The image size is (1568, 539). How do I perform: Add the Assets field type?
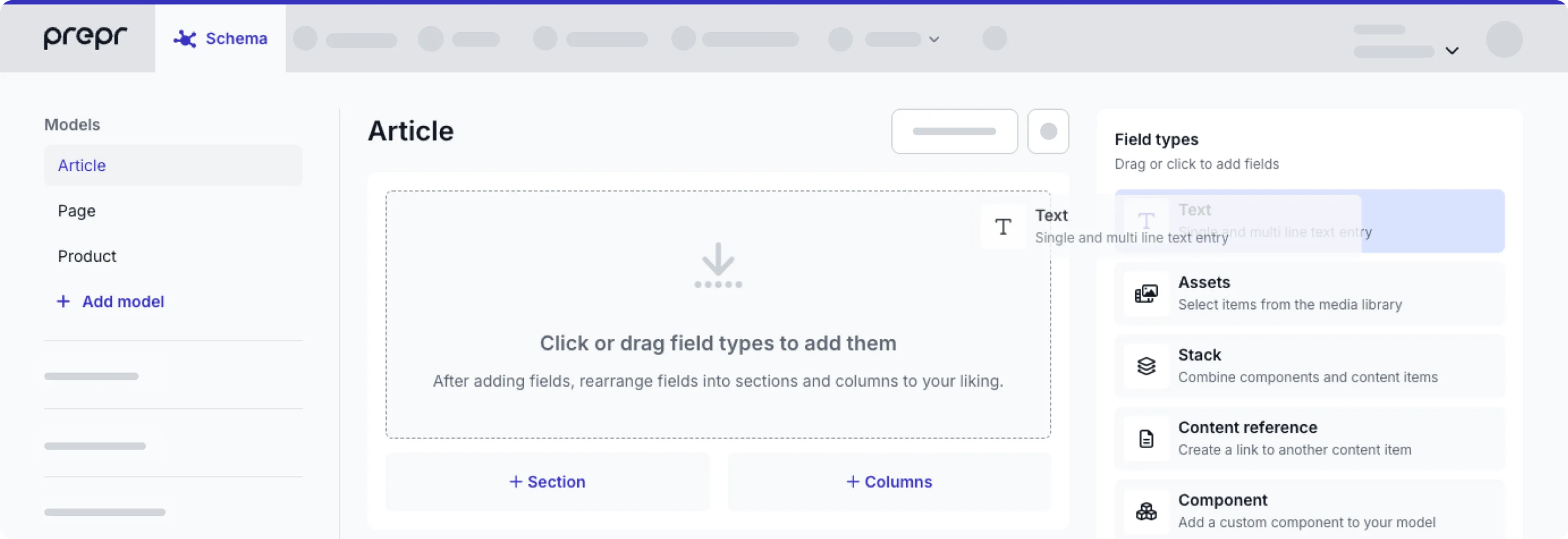coord(1309,294)
